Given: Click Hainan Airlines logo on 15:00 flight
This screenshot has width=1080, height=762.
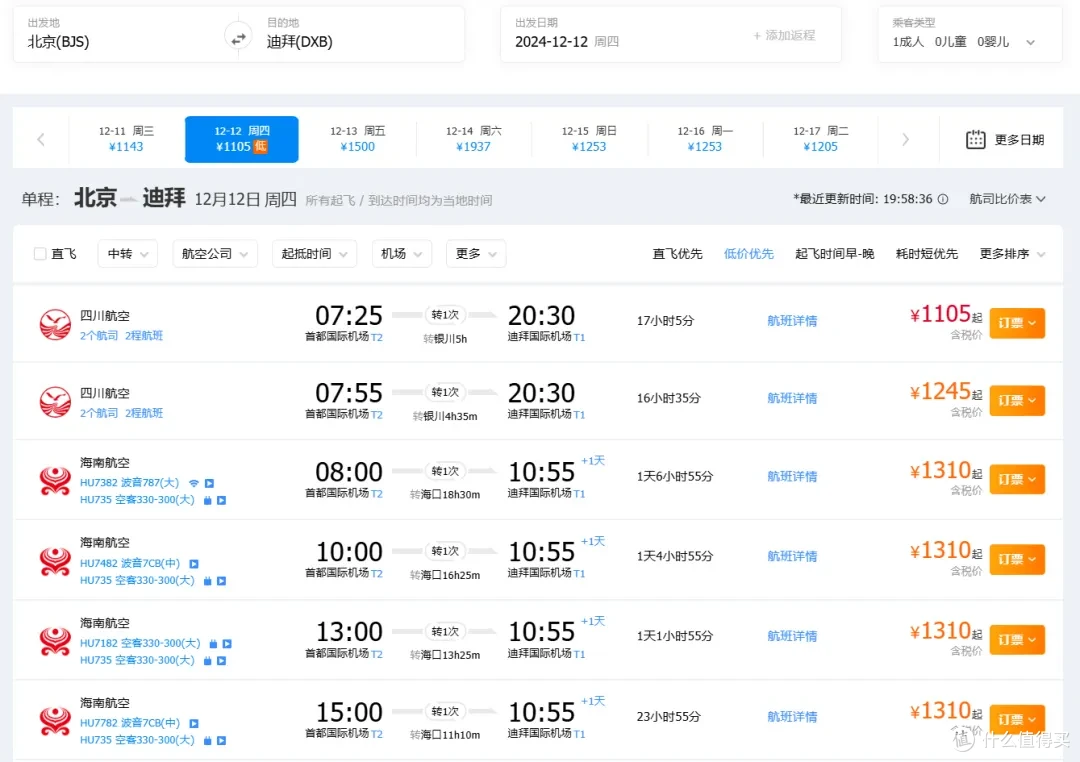Looking at the screenshot, I should (55, 721).
